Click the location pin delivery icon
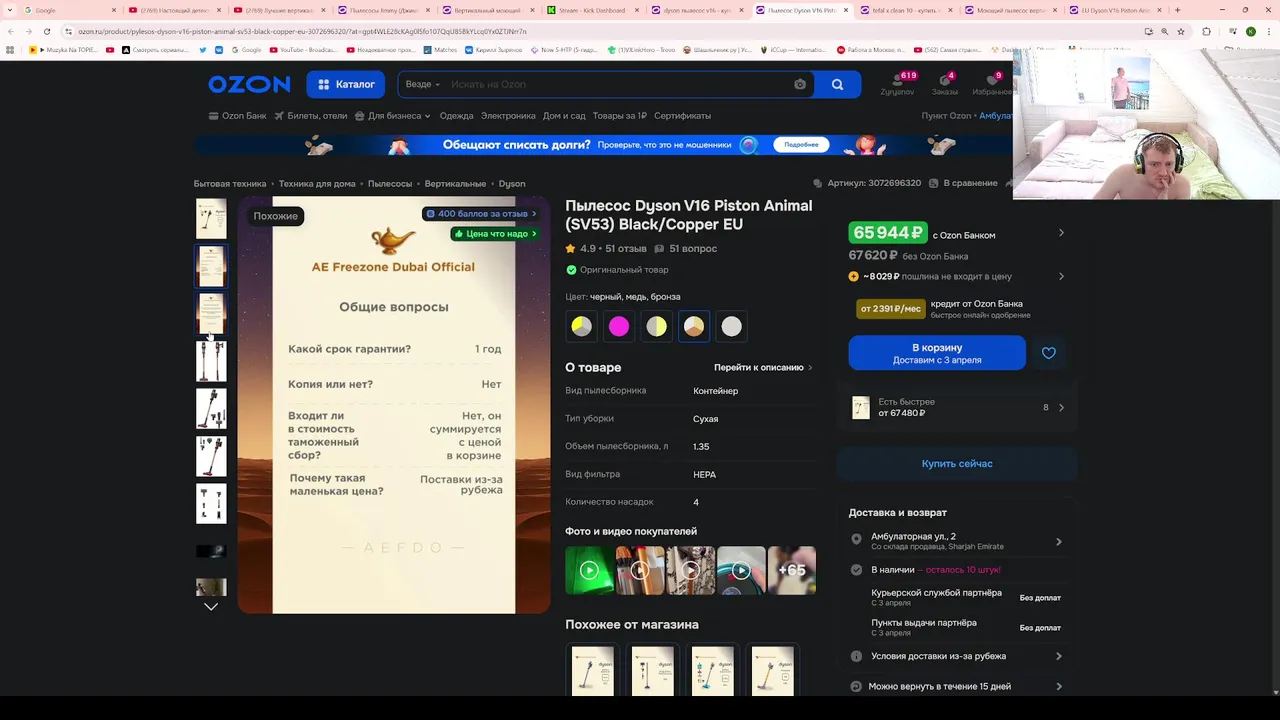This screenshot has height=720, width=1280. [x=856, y=540]
